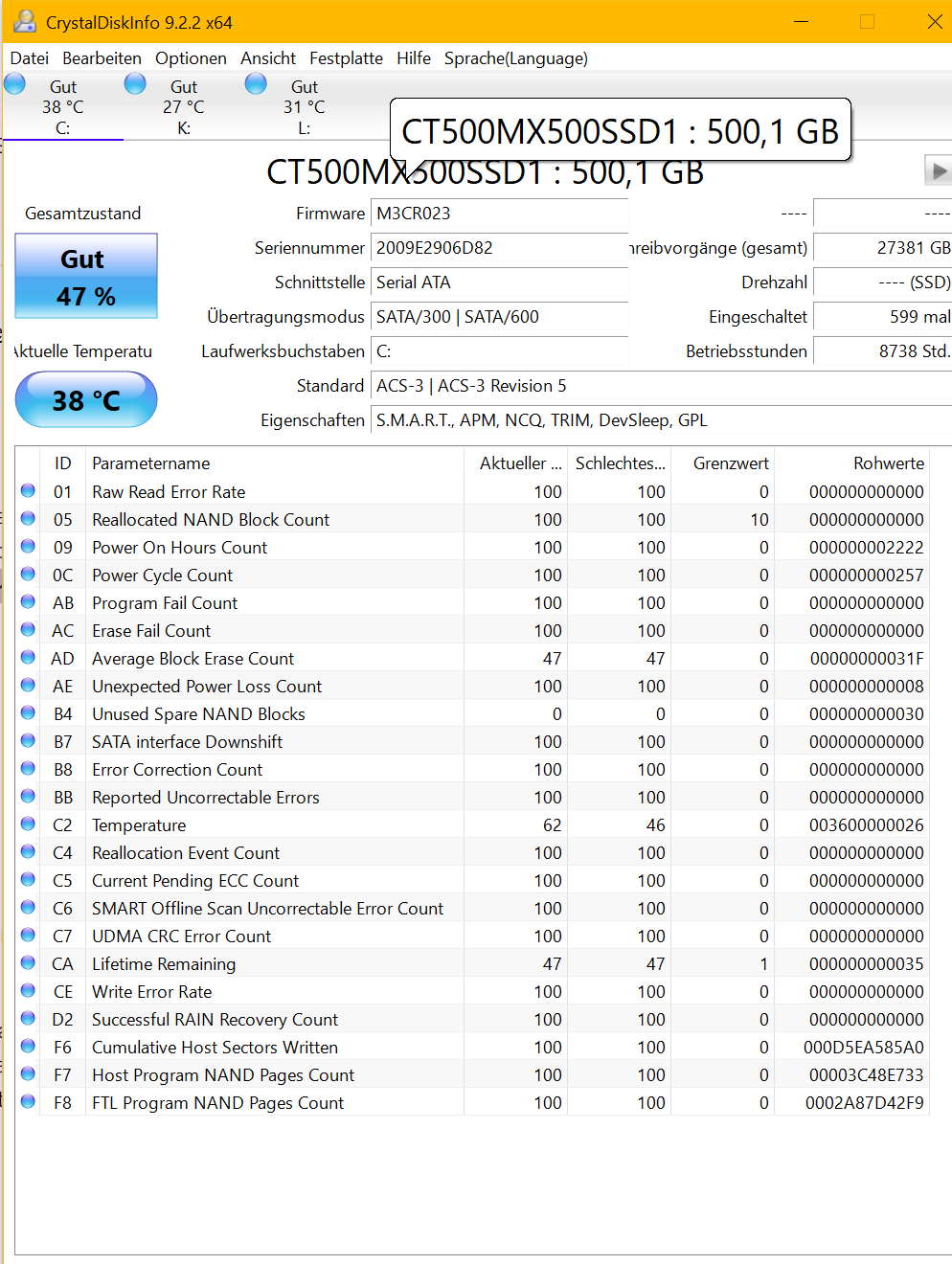Click status dot for SATA interface Downshift
This screenshot has height=1264, width=952.
point(28,741)
